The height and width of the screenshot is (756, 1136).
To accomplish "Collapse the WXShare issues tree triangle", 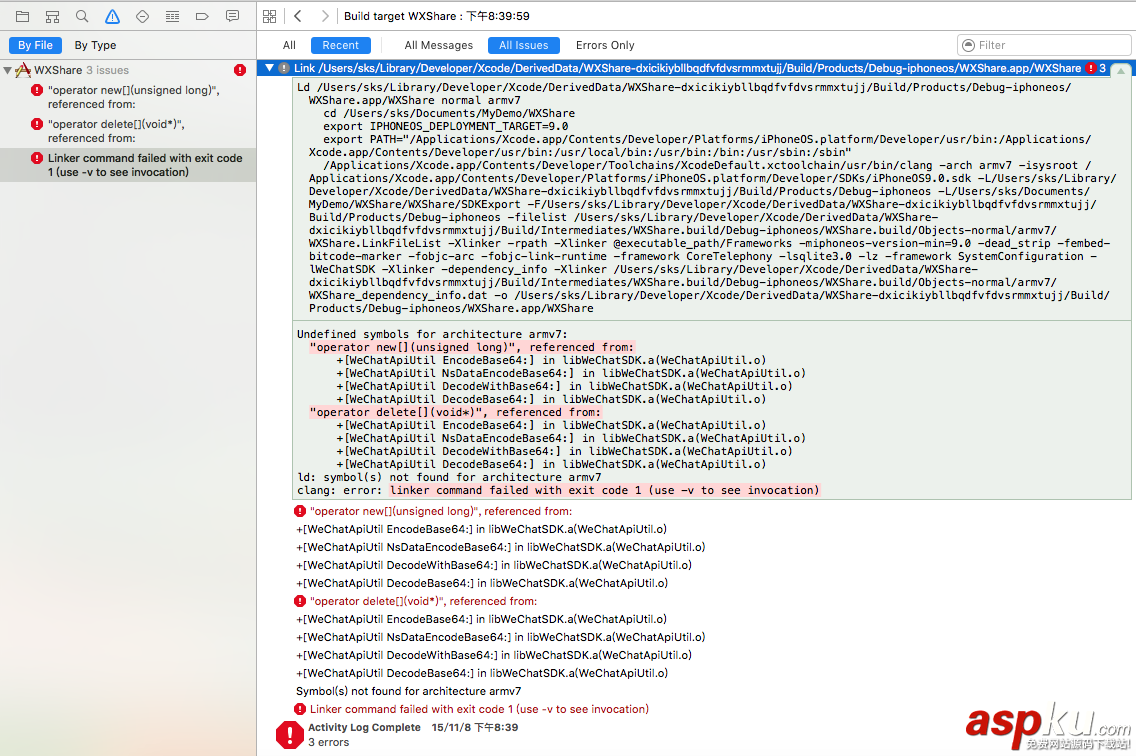I will pos(7,70).
